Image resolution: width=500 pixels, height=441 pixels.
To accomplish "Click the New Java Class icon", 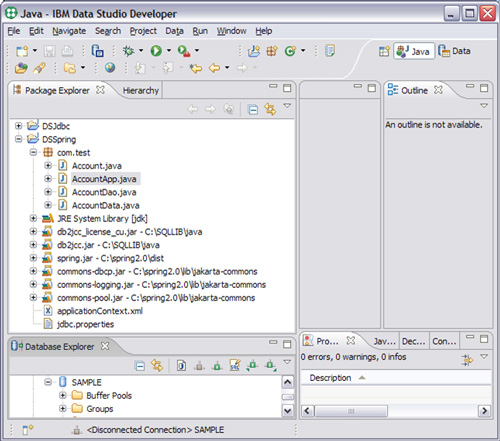I will click(x=290, y=51).
